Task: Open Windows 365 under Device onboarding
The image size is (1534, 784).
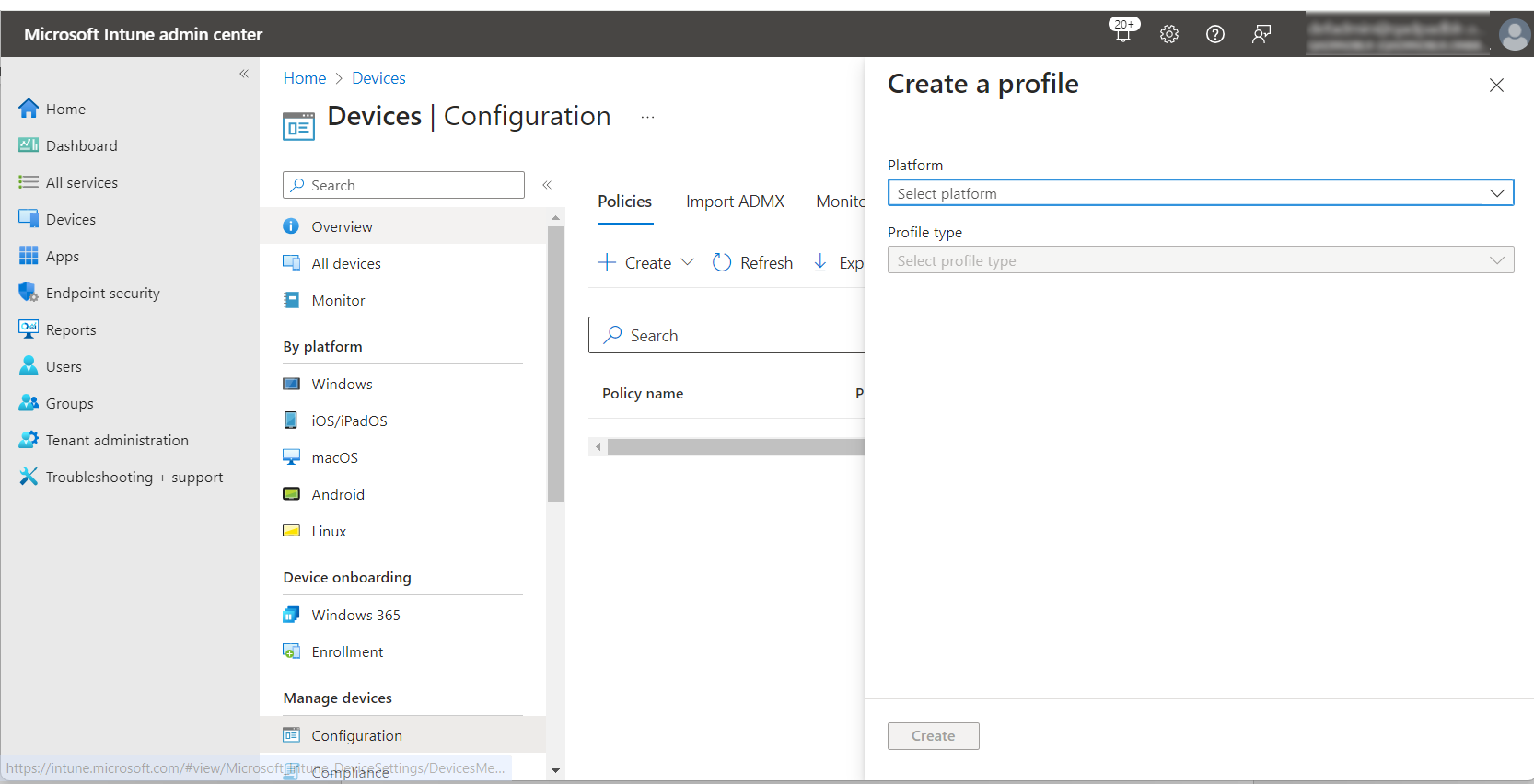Action: click(x=355, y=615)
